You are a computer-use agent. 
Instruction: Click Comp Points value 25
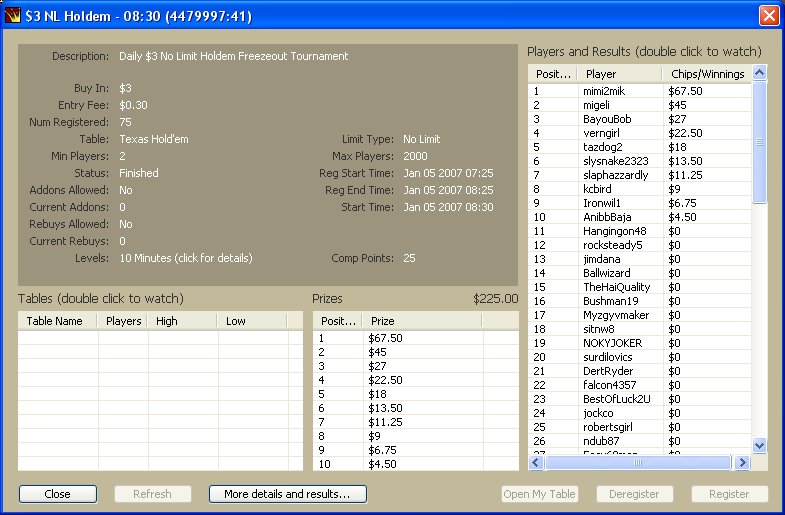click(410, 258)
